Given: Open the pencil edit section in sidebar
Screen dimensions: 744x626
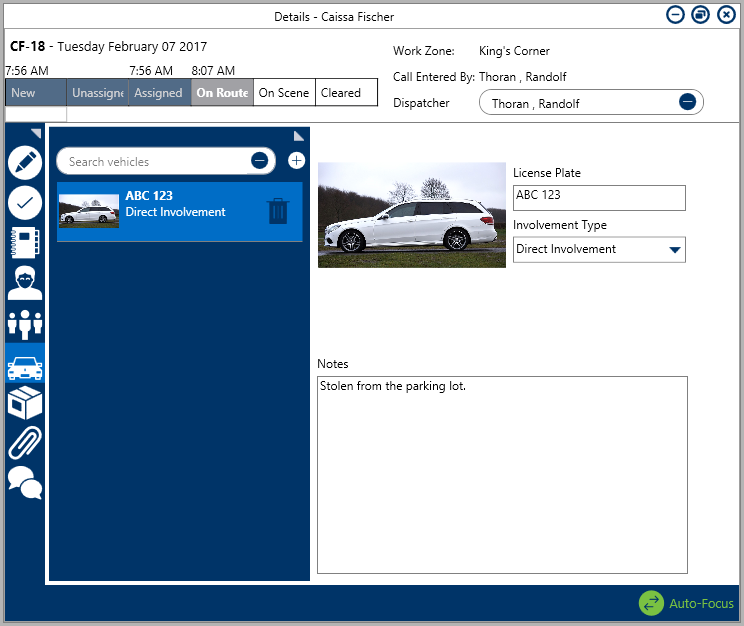Looking at the screenshot, I should [25, 163].
